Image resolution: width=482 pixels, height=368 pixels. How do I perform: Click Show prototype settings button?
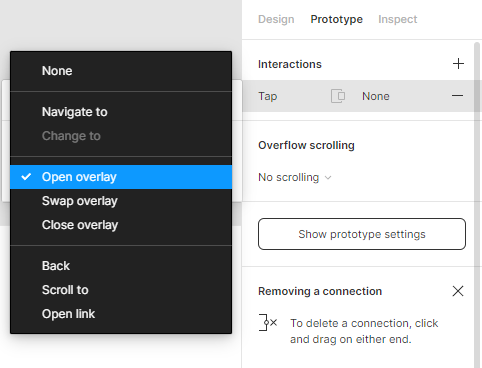(362, 234)
